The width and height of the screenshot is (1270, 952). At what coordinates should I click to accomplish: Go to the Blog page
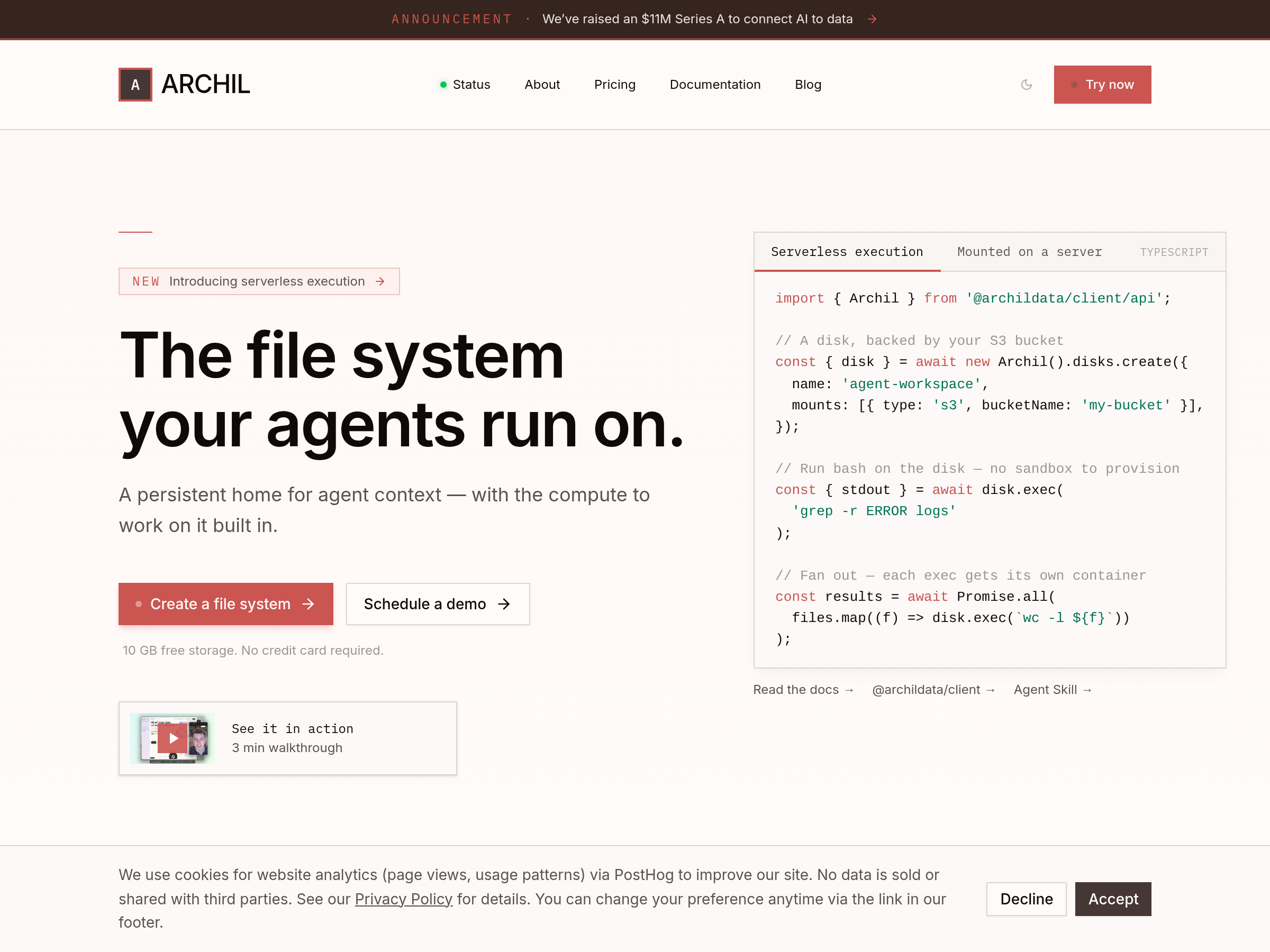pyautogui.click(x=807, y=85)
